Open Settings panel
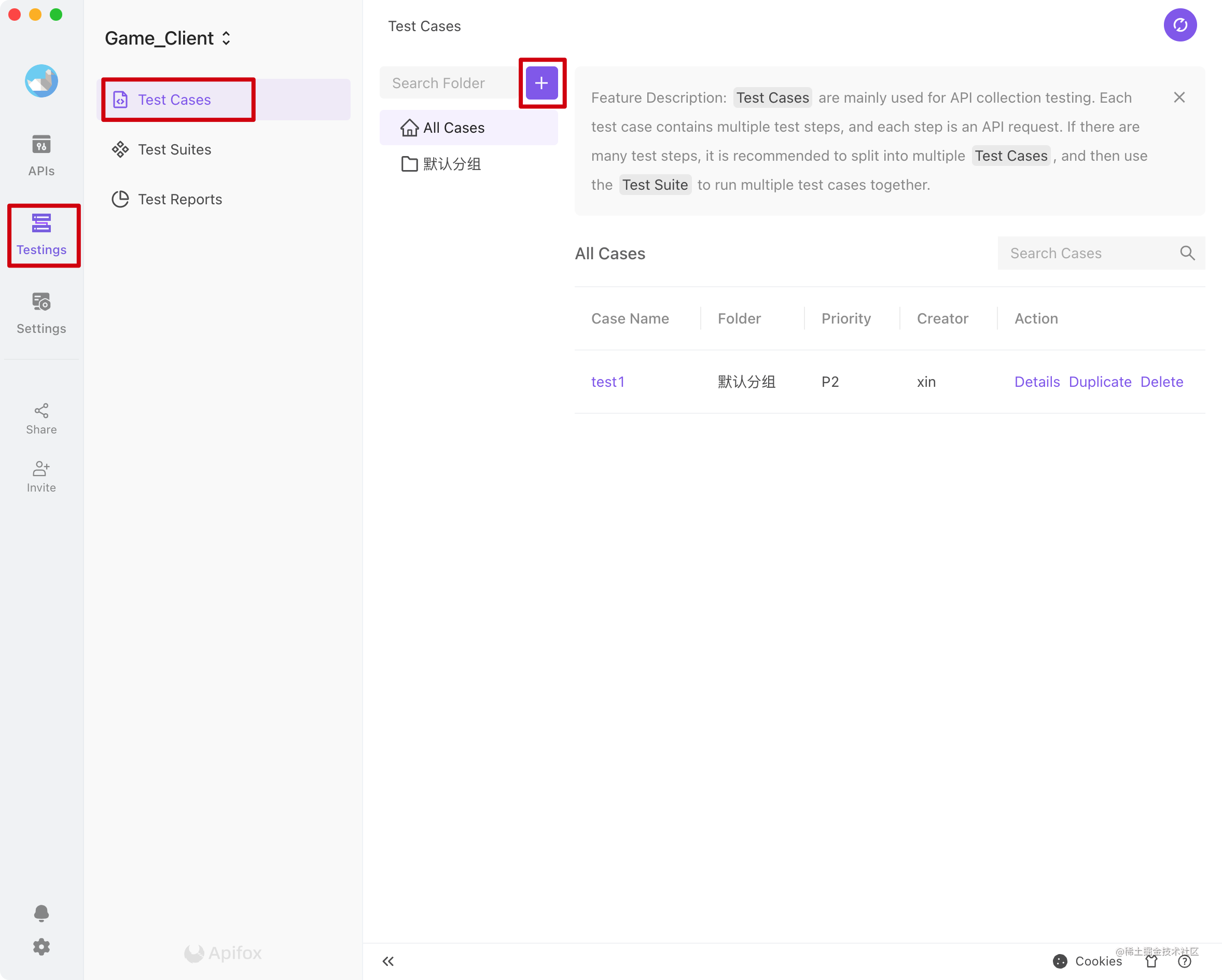 point(41,312)
